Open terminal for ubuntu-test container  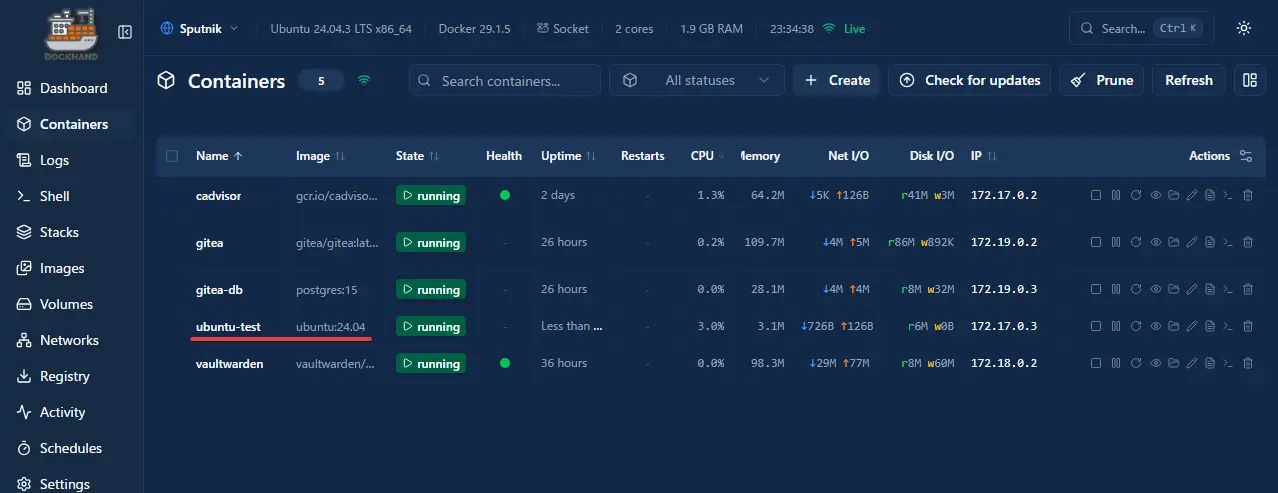point(1228,326)
